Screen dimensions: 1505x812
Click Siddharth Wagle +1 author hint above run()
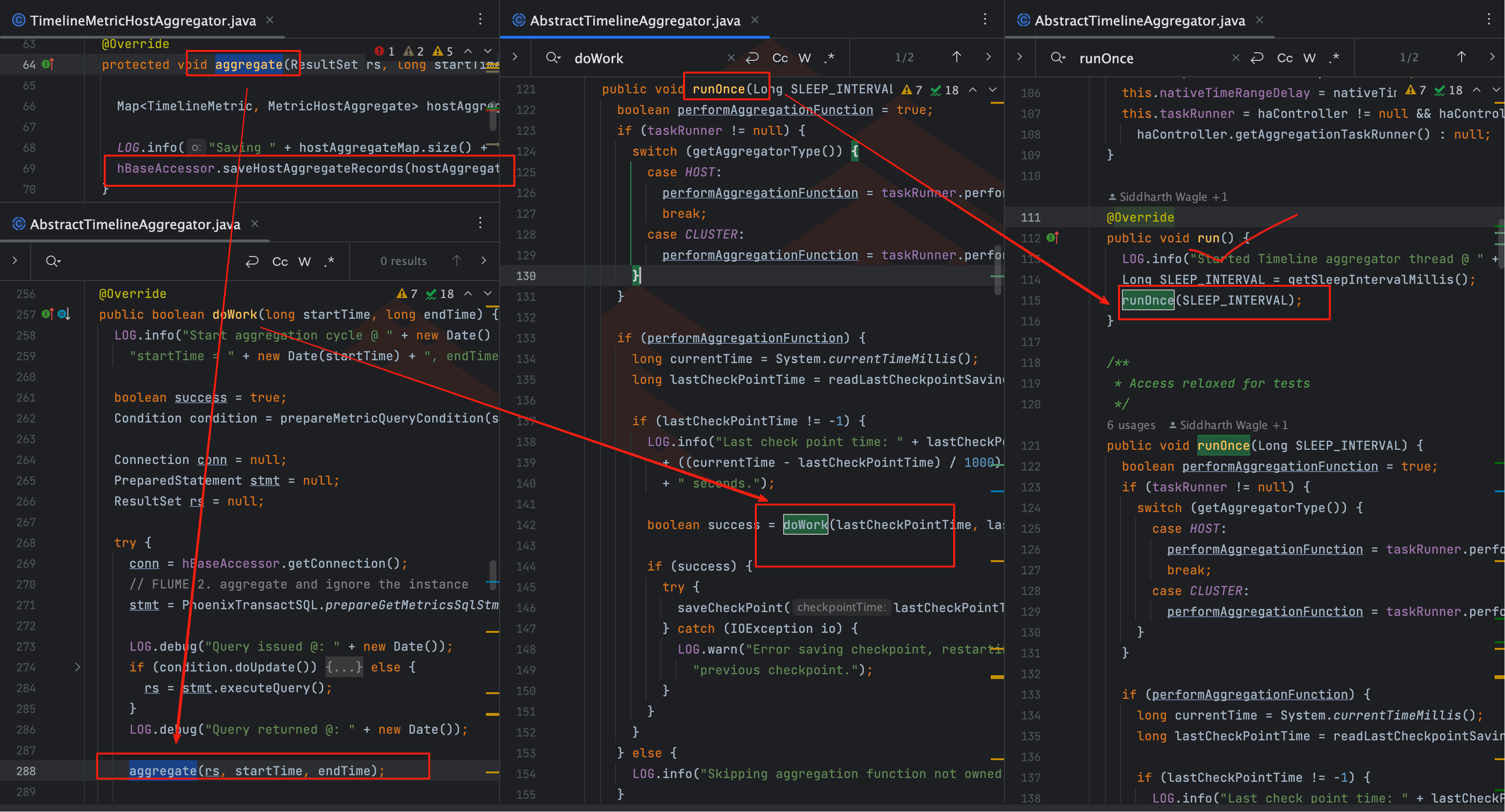coord(1168,197)
